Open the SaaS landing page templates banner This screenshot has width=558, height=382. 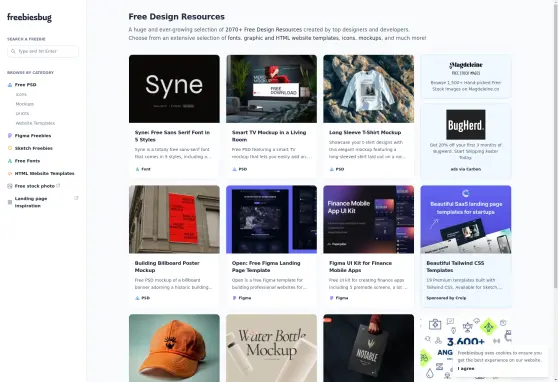pyautogui.click(x=466, y=219)
